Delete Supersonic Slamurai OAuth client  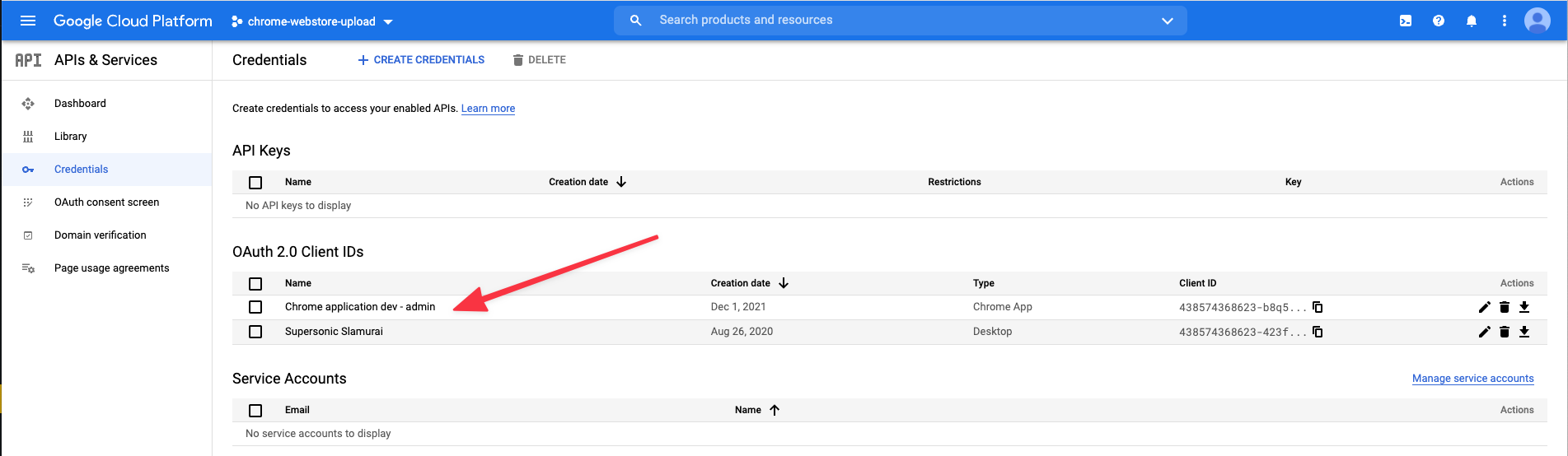(1505, 332)
